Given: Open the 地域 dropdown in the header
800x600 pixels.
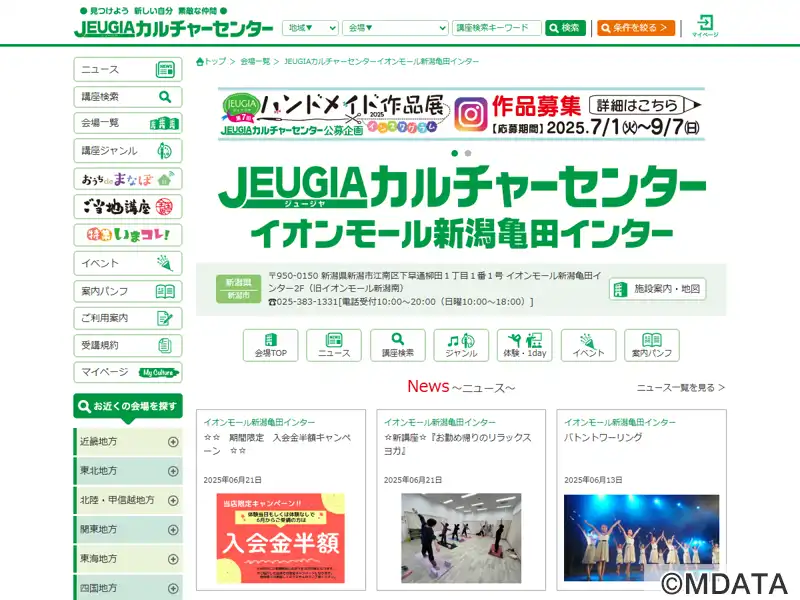Looking at the screenshot, I should click(310, 28).
